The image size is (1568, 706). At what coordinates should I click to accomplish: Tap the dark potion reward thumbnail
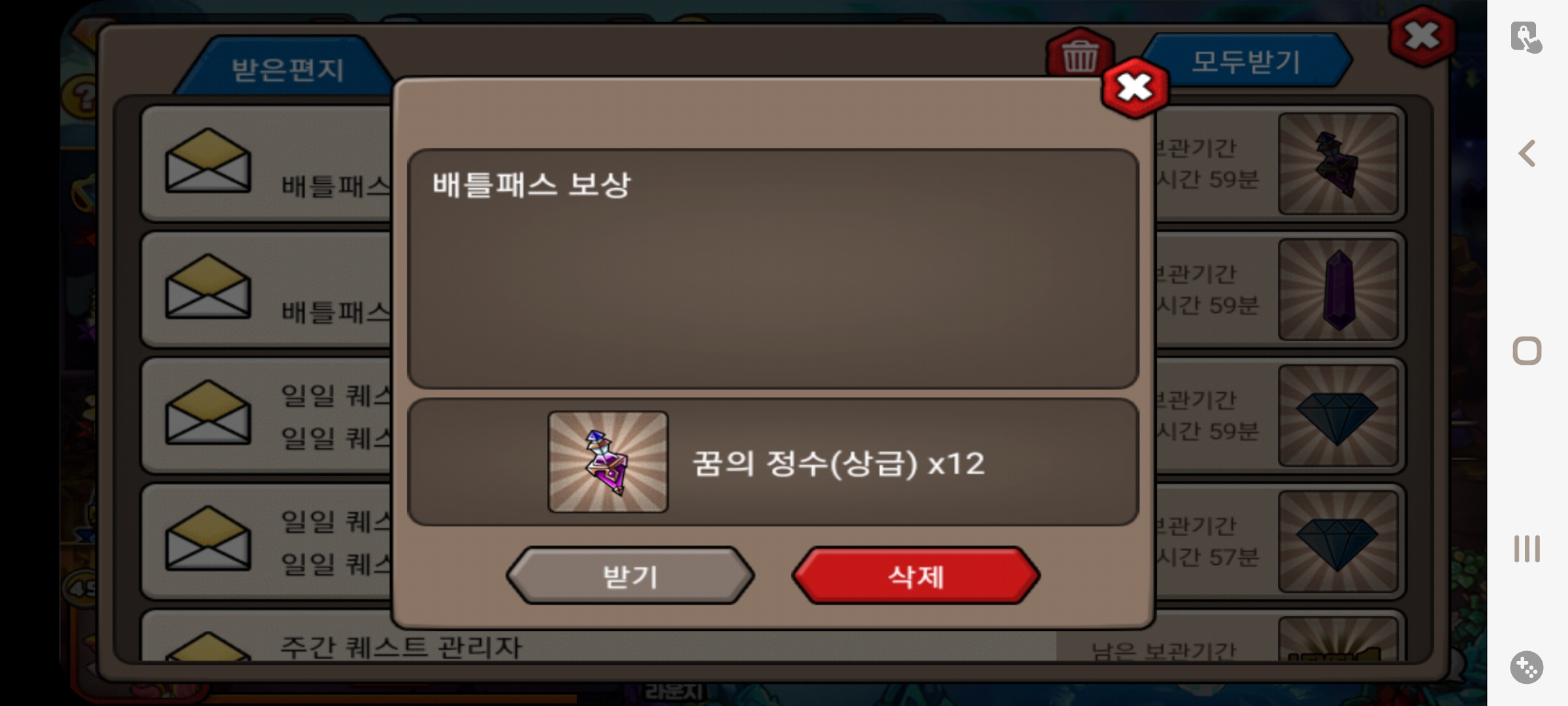[x=1338, y=163]
